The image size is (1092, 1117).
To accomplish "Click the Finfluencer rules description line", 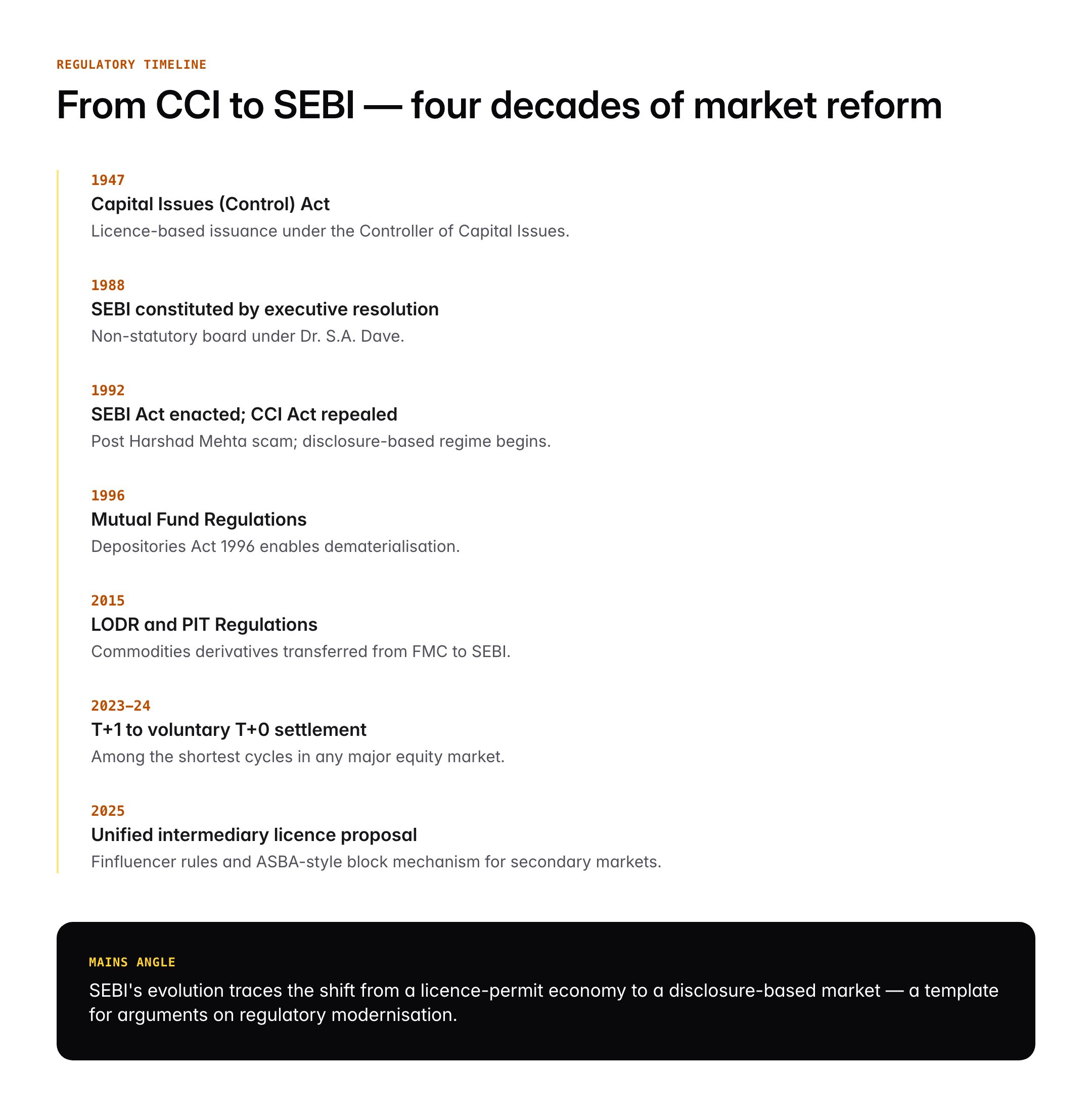I will (376, 862).
